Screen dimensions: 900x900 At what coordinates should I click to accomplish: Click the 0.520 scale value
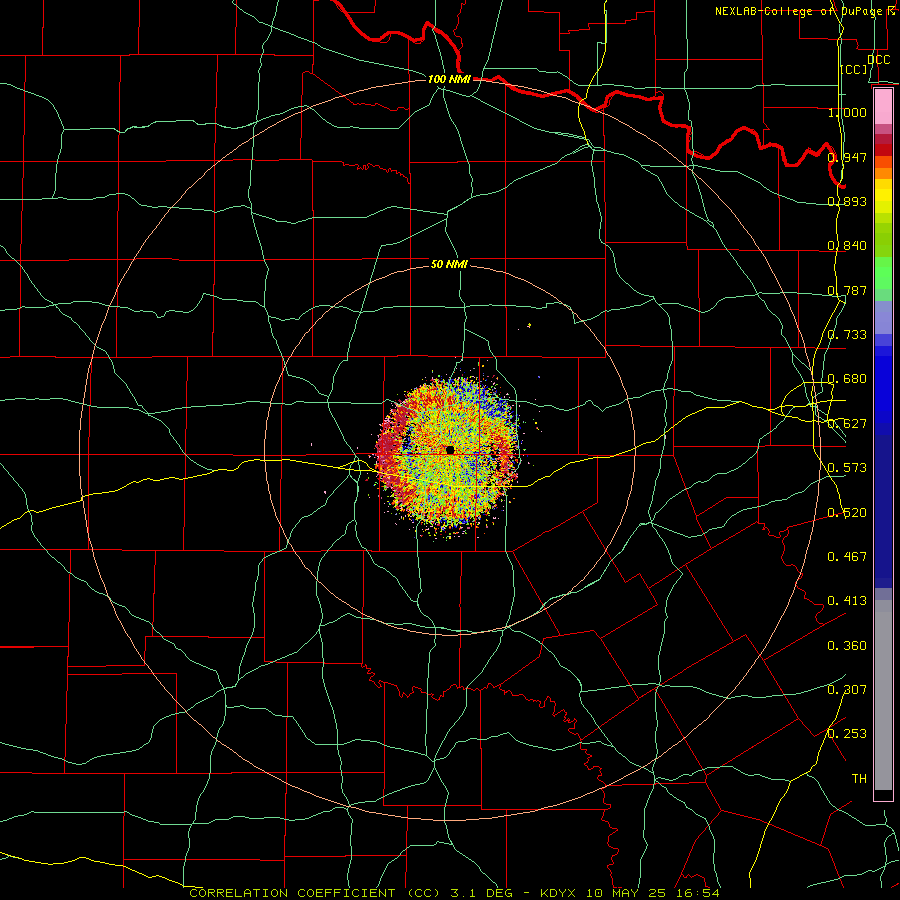tap(847, 512)
